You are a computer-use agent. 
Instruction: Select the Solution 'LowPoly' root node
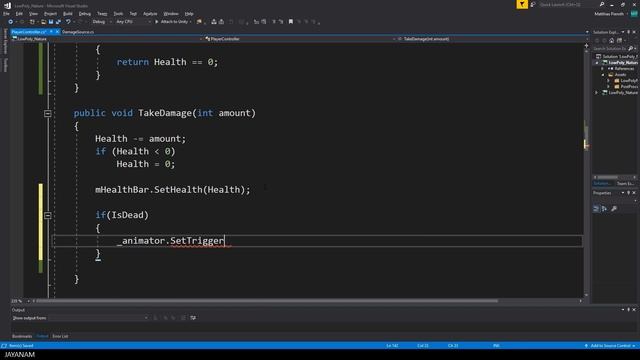click(x=616, y=56)
